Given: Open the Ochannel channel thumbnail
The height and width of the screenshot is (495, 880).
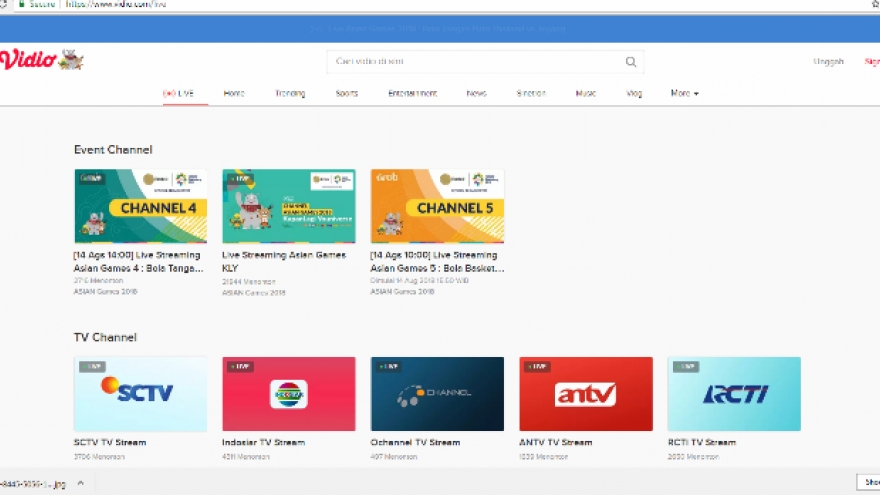Looking at the screenshot, I should pyautogui.click(x=437, y=394).
